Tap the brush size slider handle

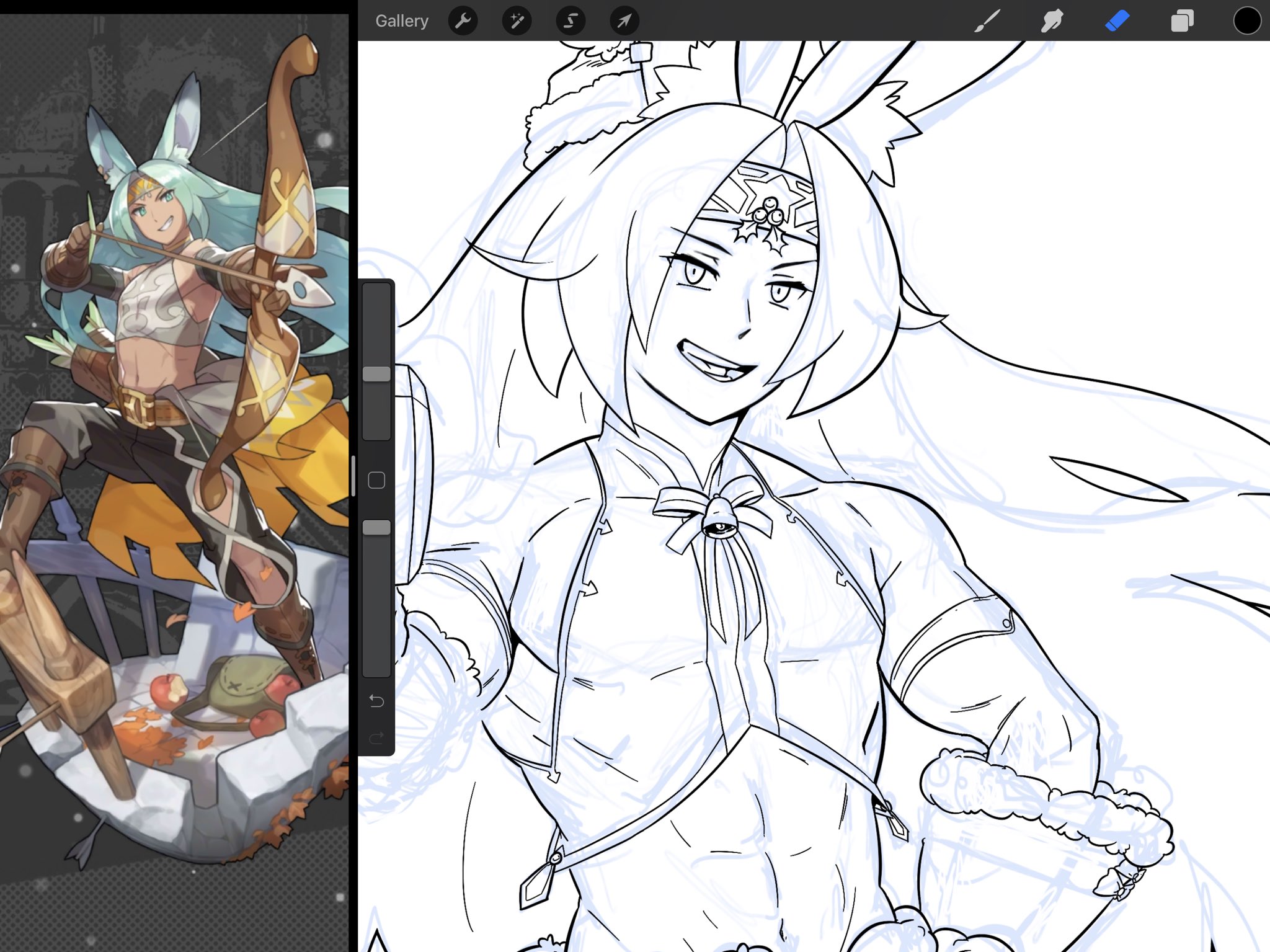point(376,374)
